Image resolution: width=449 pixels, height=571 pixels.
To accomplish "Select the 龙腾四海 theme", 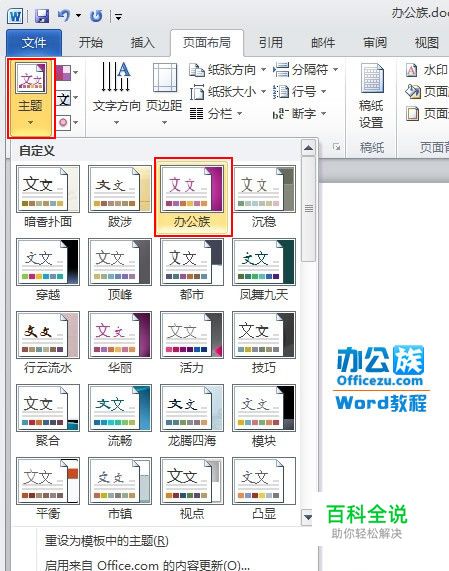I will click(x=192, y=416).
